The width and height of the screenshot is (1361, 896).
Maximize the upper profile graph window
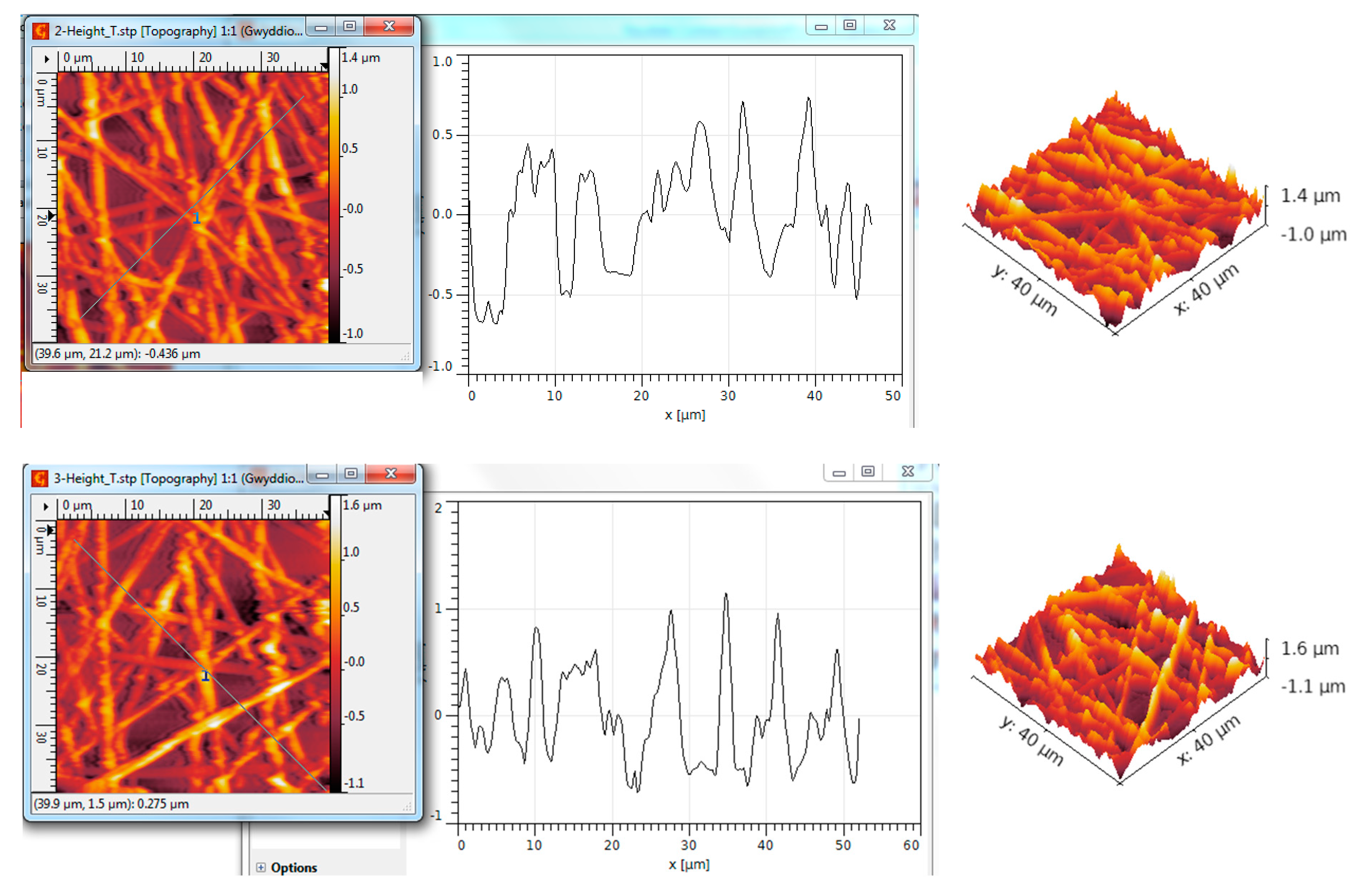tap(850, 25)
